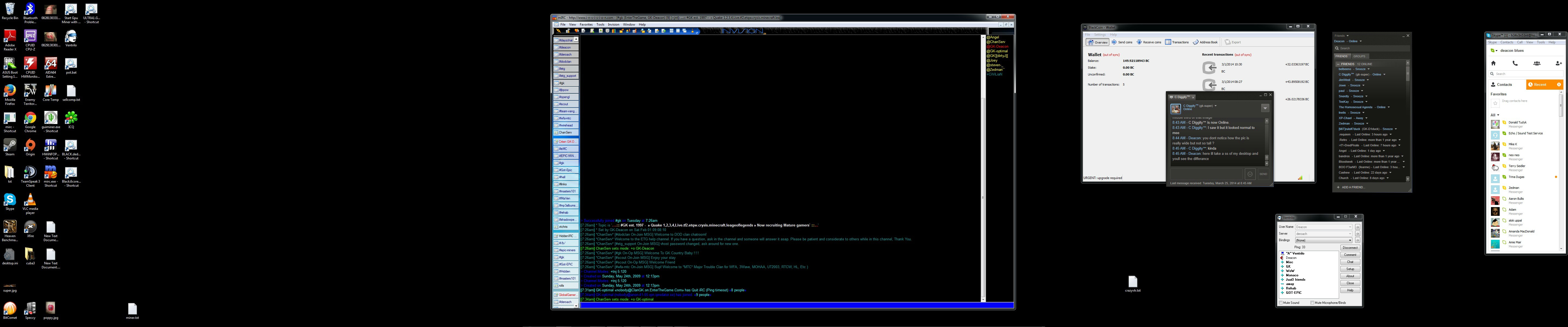The image size is (1568, 327).
Task: Click the emoticon button in Steam chat
Action: point(1250,174)
